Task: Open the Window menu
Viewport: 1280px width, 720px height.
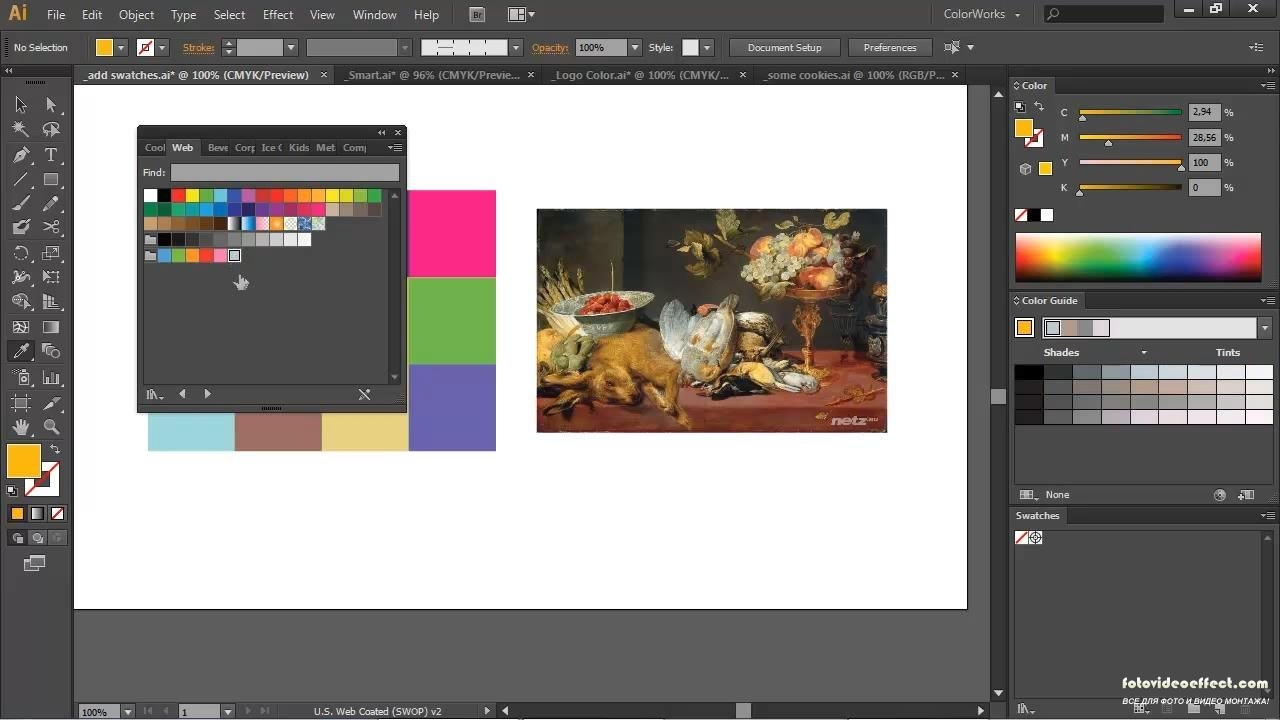Action: [375, 15]
